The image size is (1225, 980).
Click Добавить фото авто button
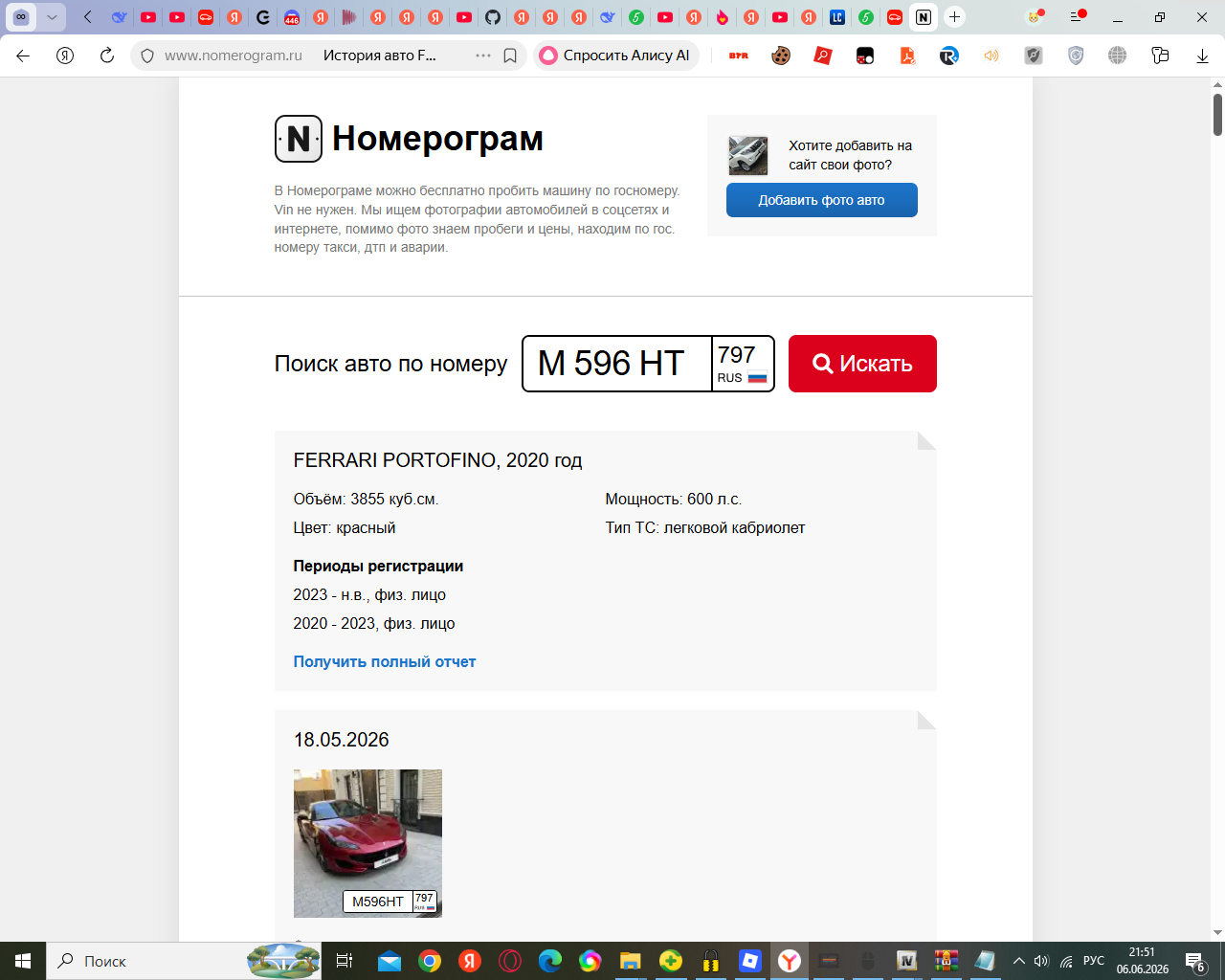[x=822, y=200]
